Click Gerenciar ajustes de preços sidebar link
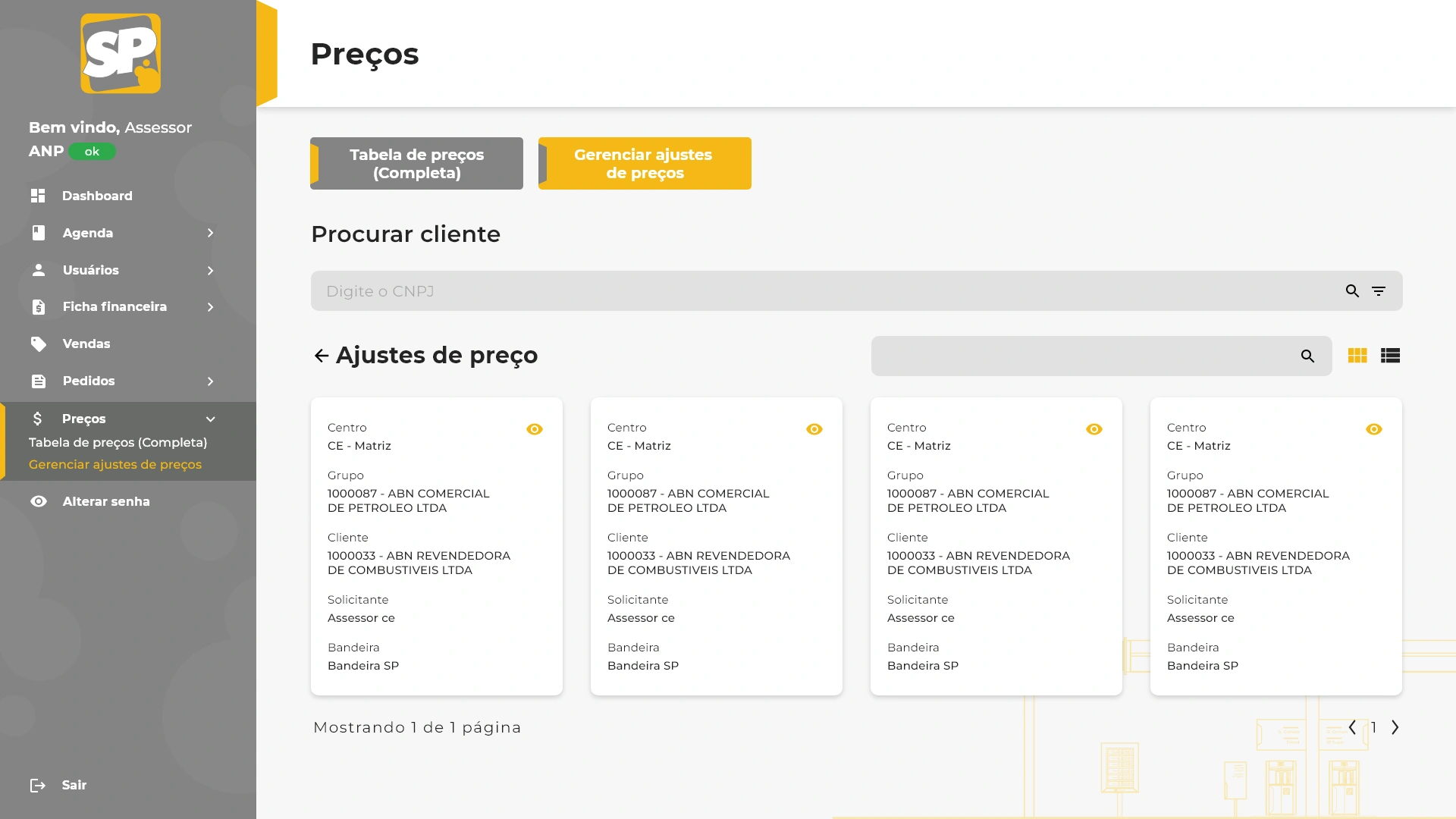 coord(115,464)
